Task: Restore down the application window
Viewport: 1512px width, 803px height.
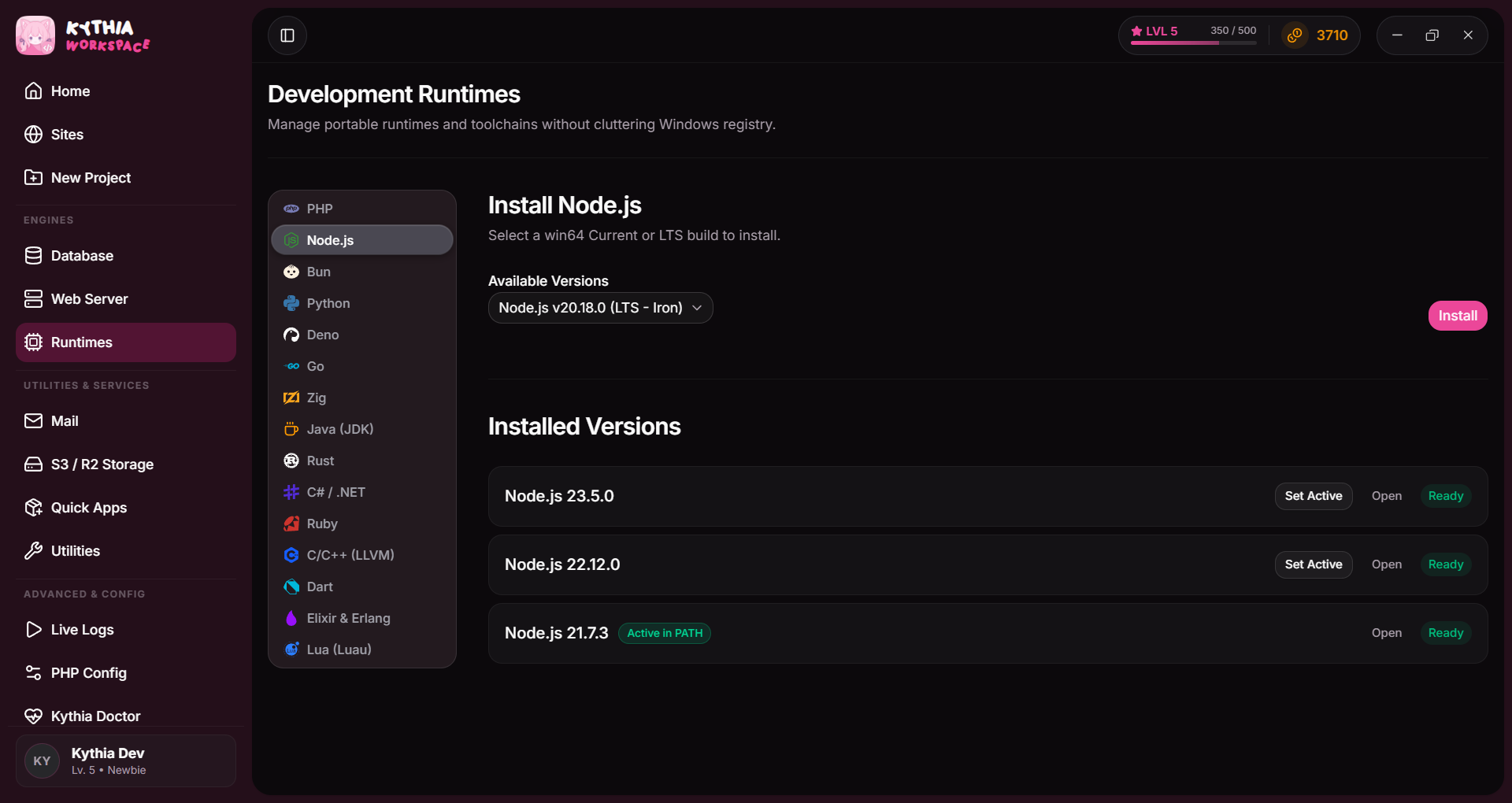Action: point(1432,35)
